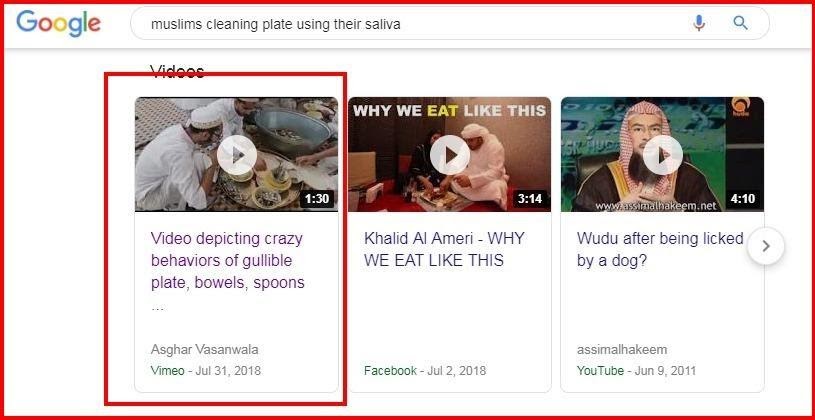Click the assimalhakeem channel name
815x420 pixels.
click(622, 349)
